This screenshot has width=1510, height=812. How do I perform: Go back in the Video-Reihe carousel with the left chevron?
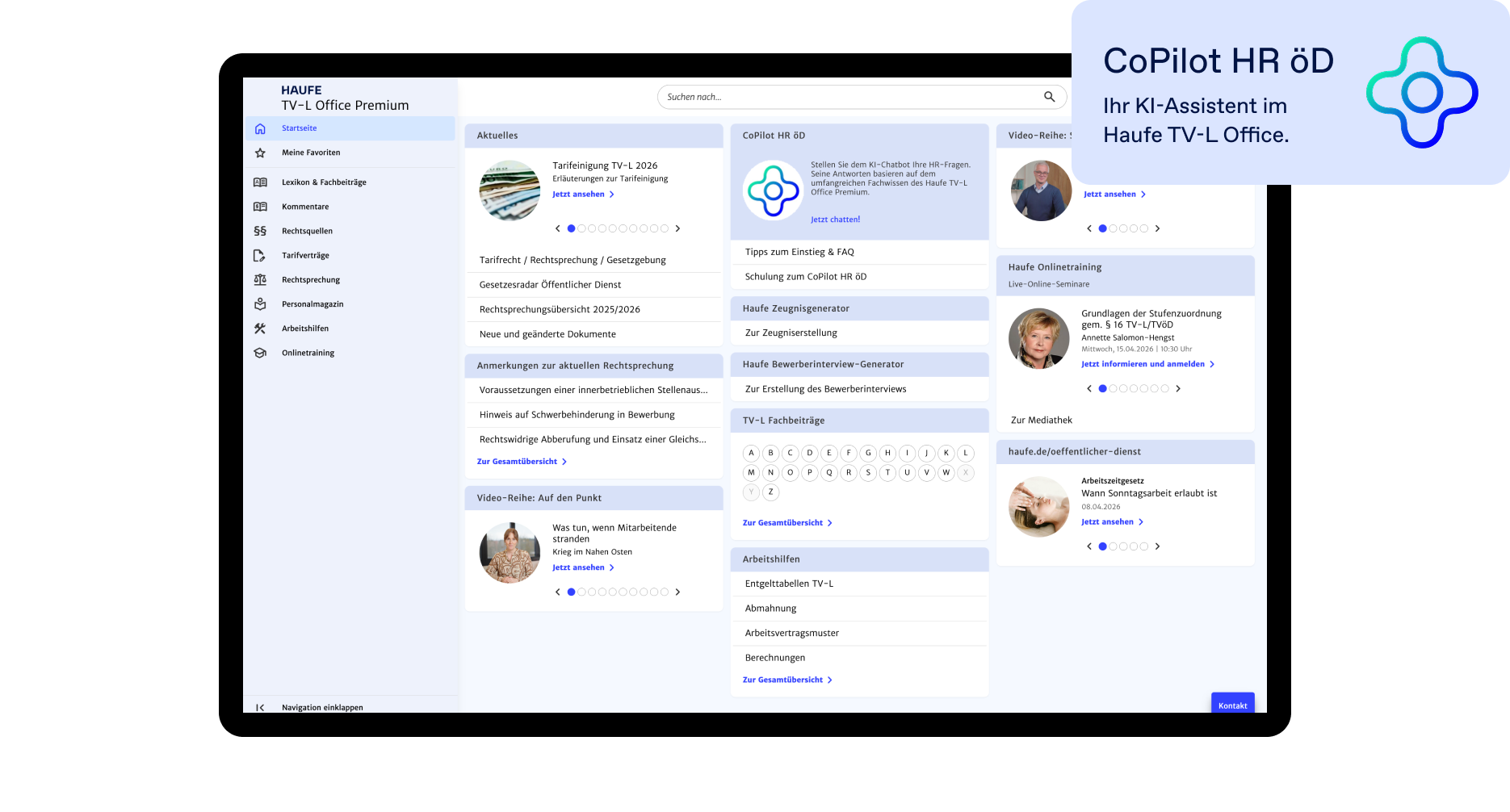pyautogui.click(x=557, y=592)
